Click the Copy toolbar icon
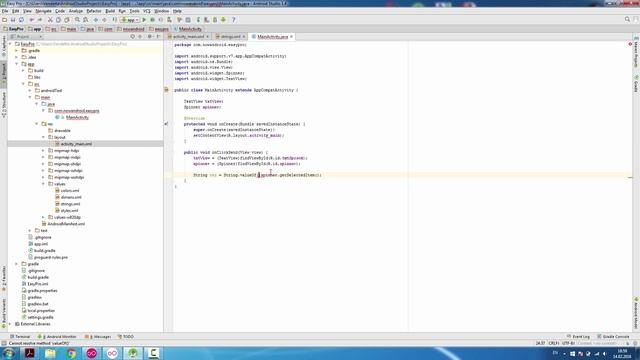Viewport: 640px width, 360px height. pos(58,20)
